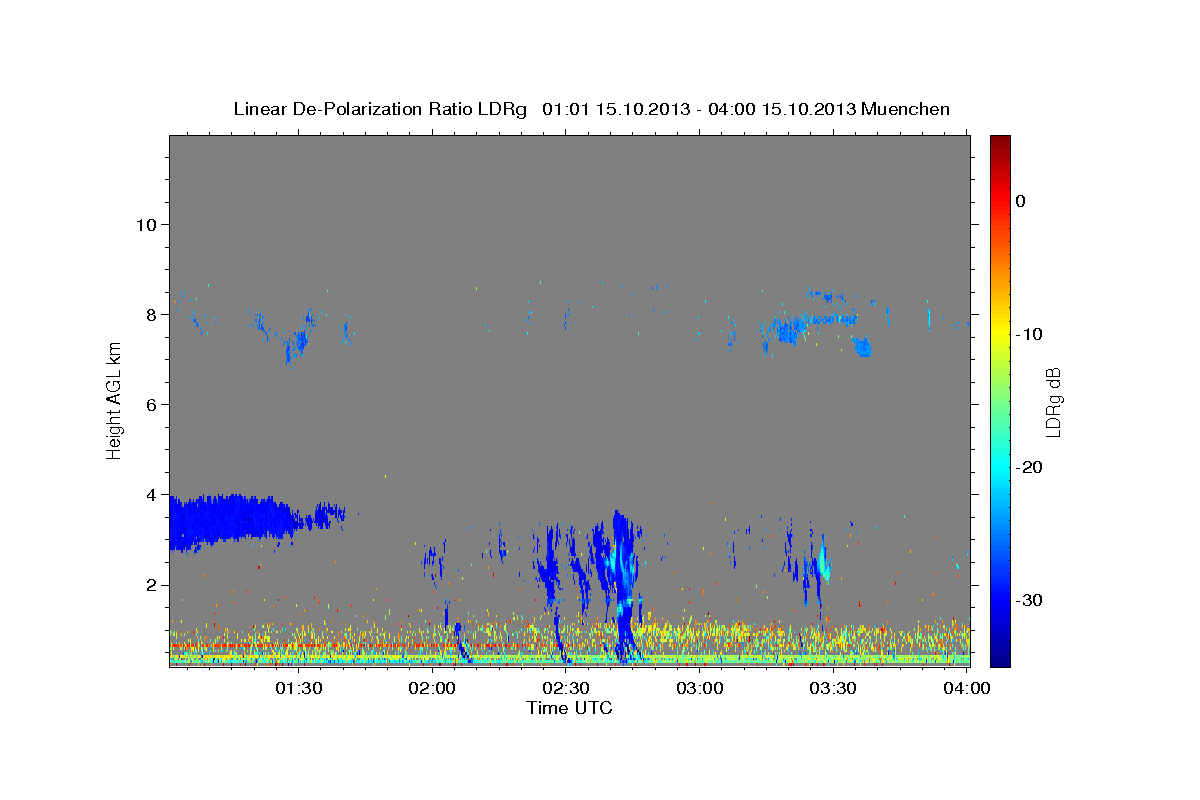Image resolution: width=1200 pixels, height=800 pixels.
Task: Click the height tick label 10
Action: [x=145, y=224]
